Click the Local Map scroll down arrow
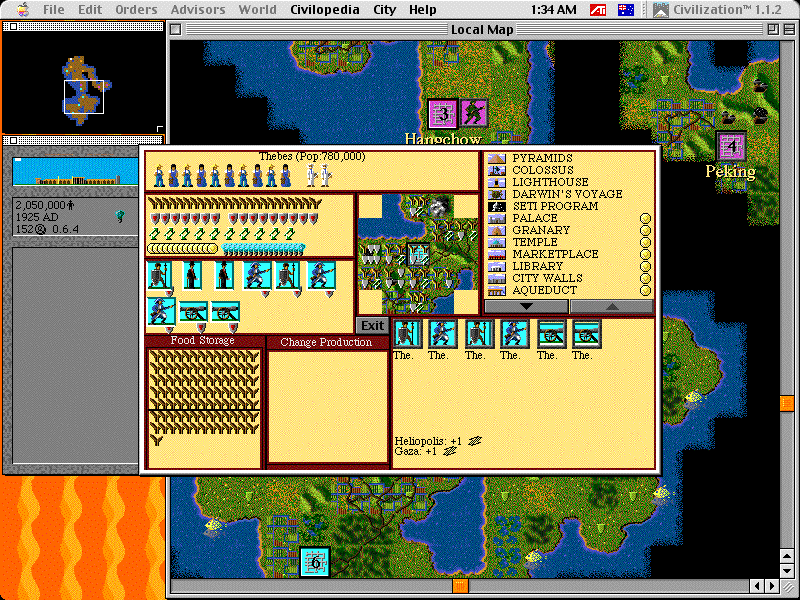Viewport: 800px width, 600px height. coord(787,570)
